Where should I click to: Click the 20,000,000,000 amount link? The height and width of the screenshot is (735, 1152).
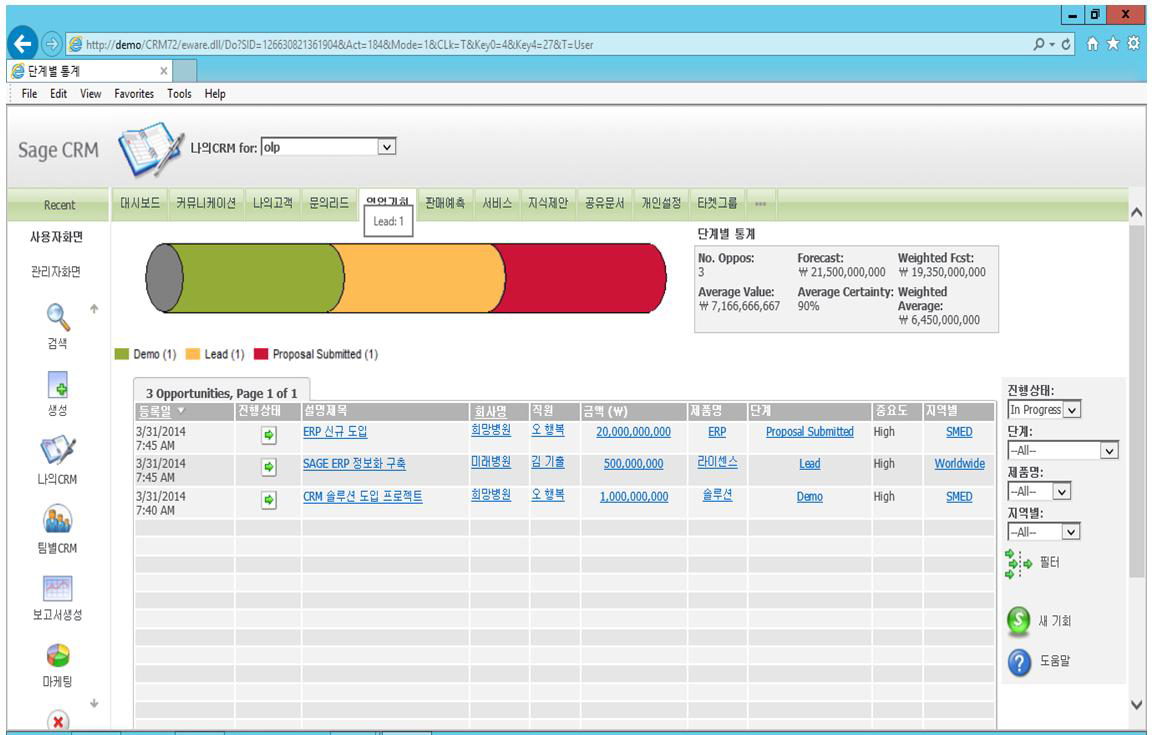pos(633,431)
